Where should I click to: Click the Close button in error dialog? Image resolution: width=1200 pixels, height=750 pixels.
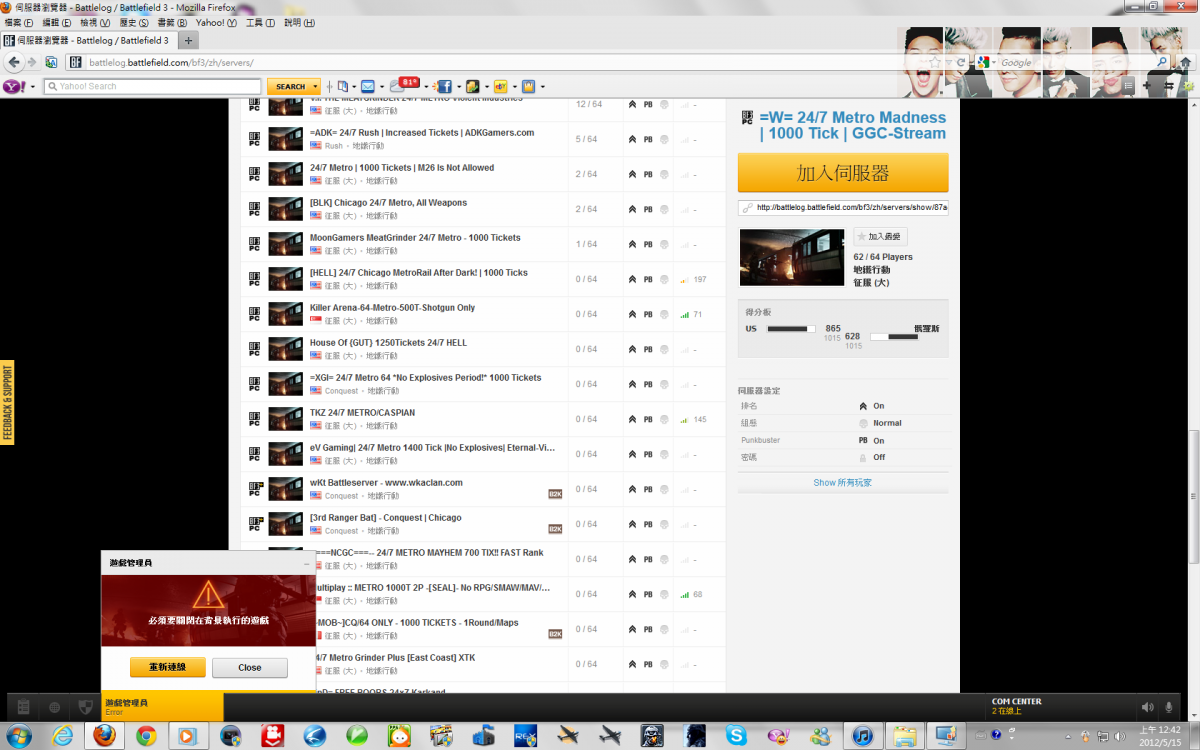250,668
